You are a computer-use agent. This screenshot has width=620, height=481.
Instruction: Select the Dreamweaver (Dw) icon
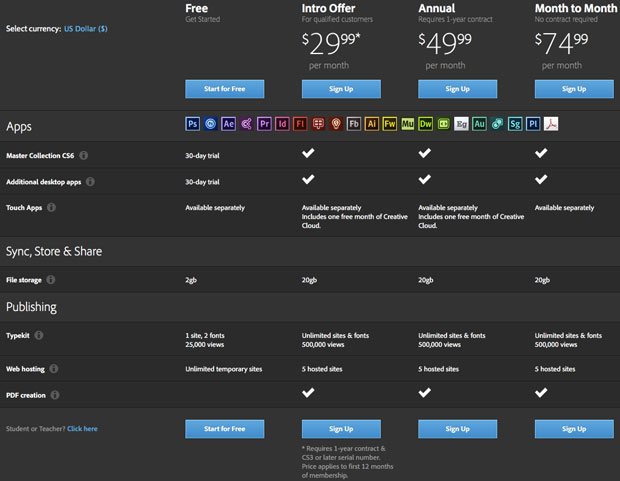[x=425, y=125]
